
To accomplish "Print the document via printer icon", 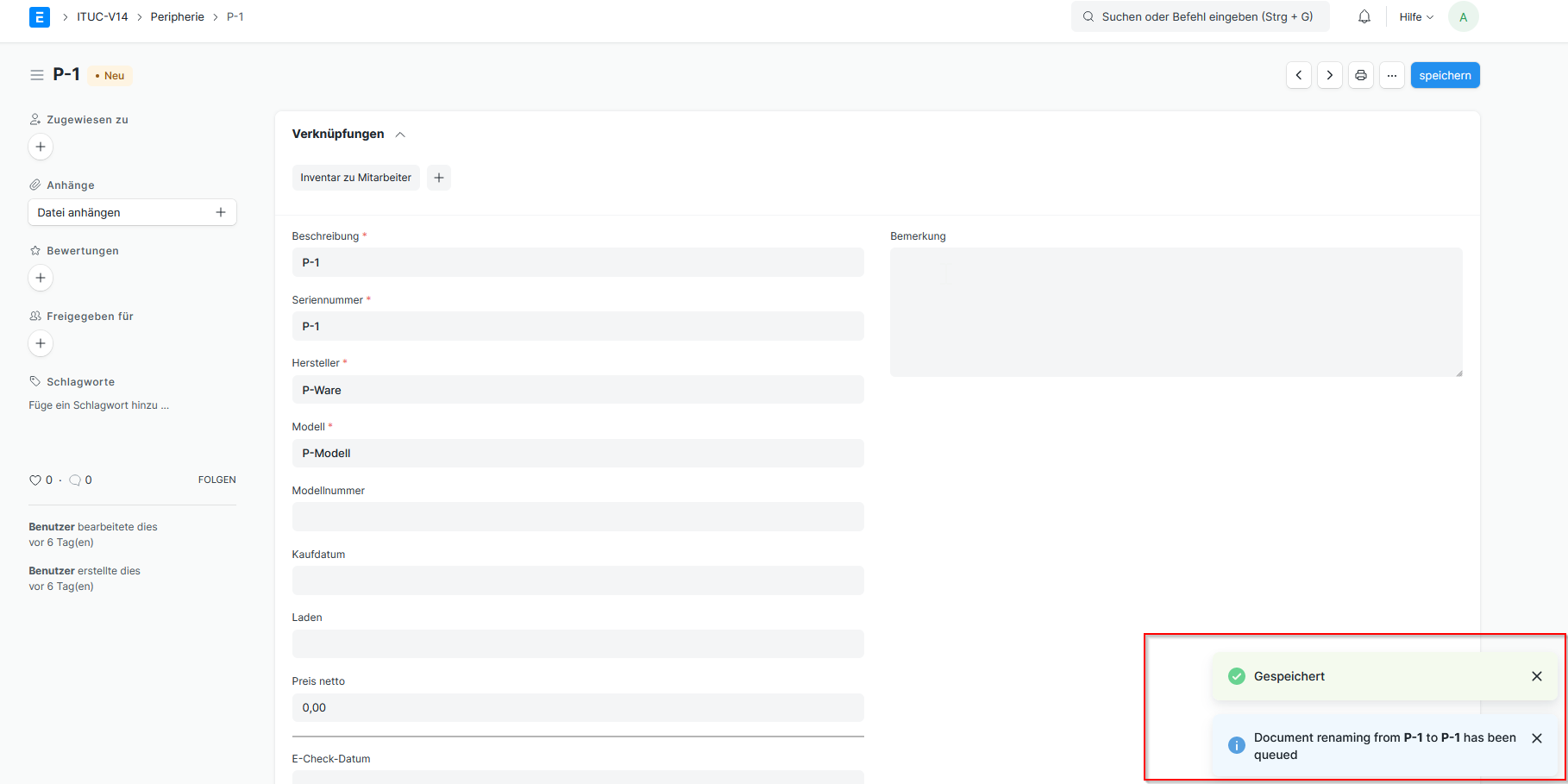I will [x=1361, y=75].
